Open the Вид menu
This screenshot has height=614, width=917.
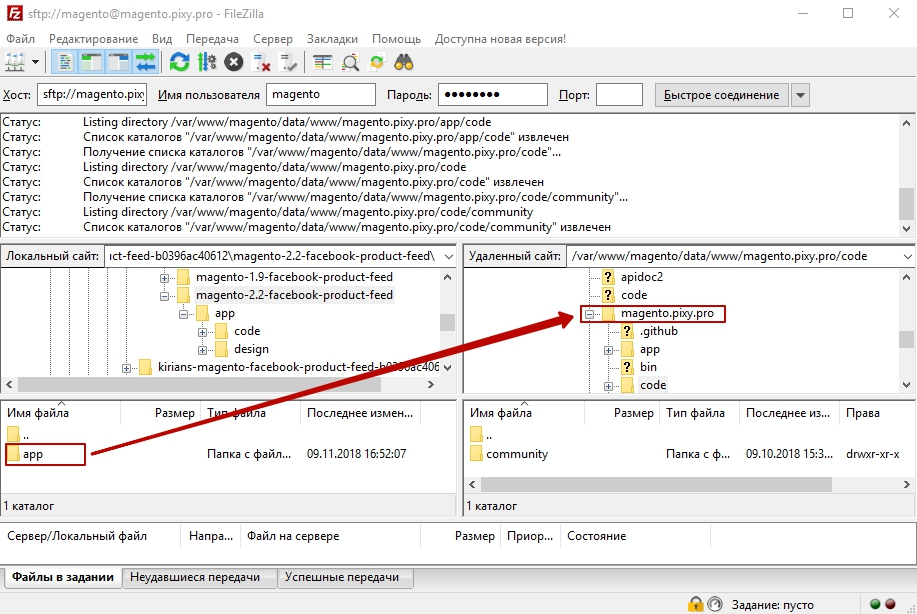[x=162, y=39]
